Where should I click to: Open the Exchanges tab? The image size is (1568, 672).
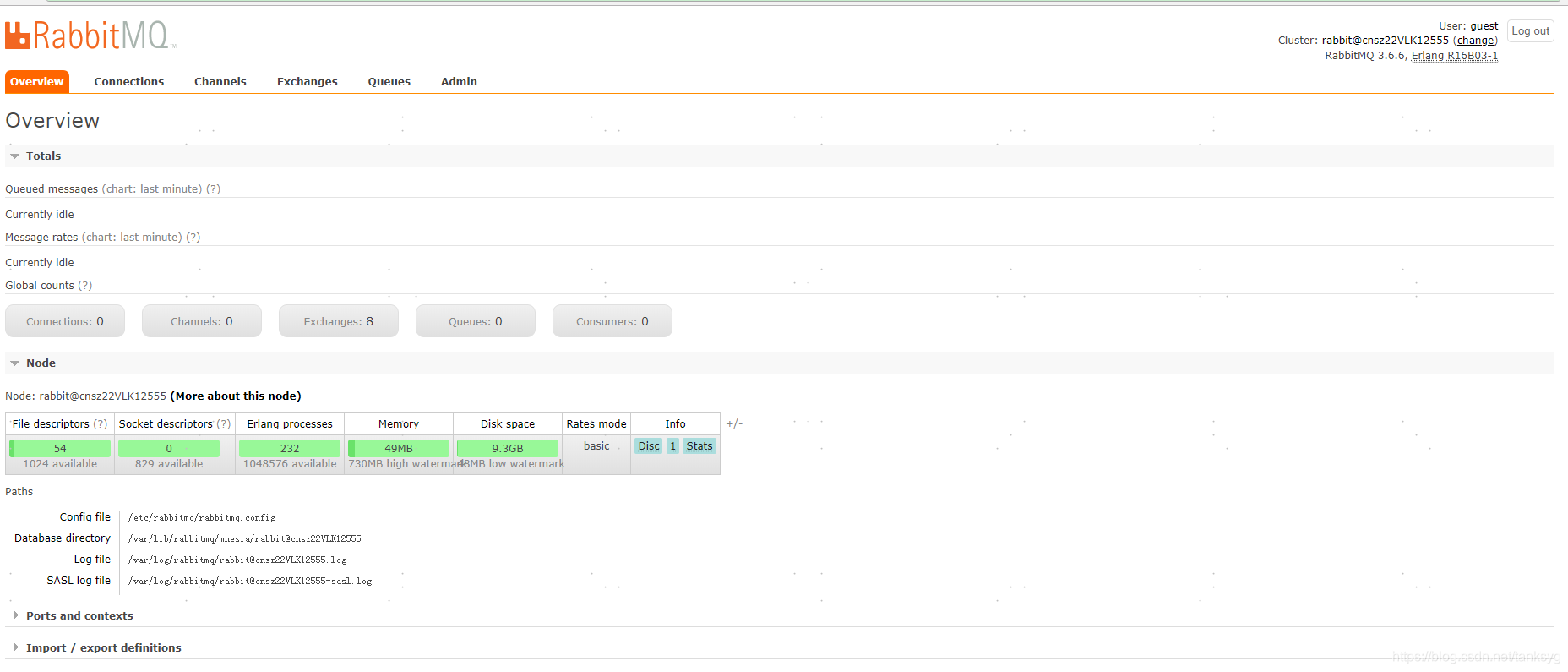pyautogui.click(x=308, y=81)
